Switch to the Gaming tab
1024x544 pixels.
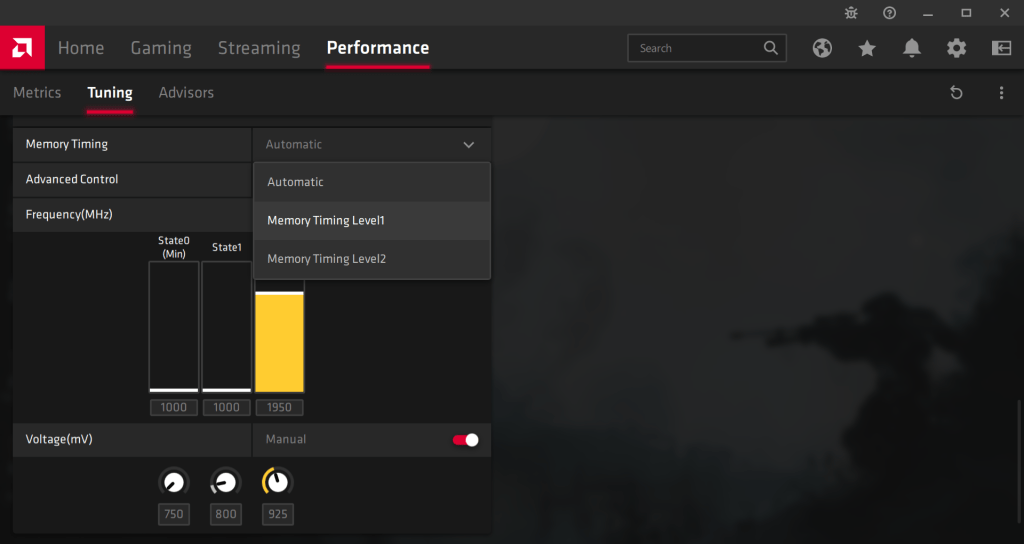[161, 48]
